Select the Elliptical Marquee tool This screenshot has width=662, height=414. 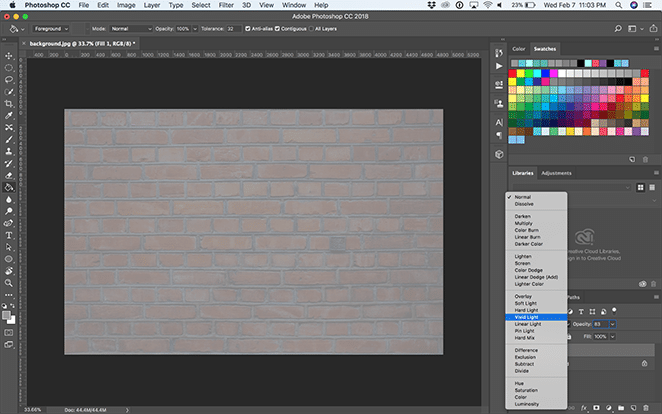[9, 67]
